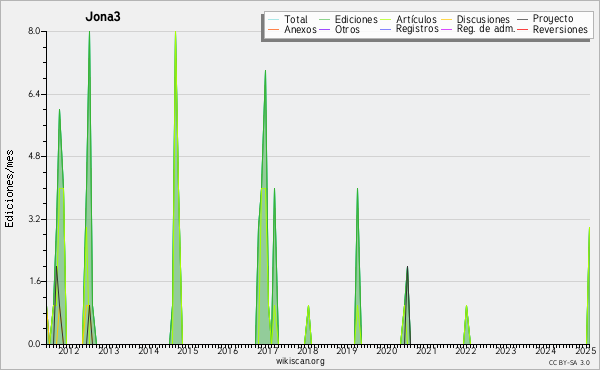Image resolution: width=600 pixels, height=370 pixels.
Task: Click the 3.2 y-axis value
Action: pos(34,219)
